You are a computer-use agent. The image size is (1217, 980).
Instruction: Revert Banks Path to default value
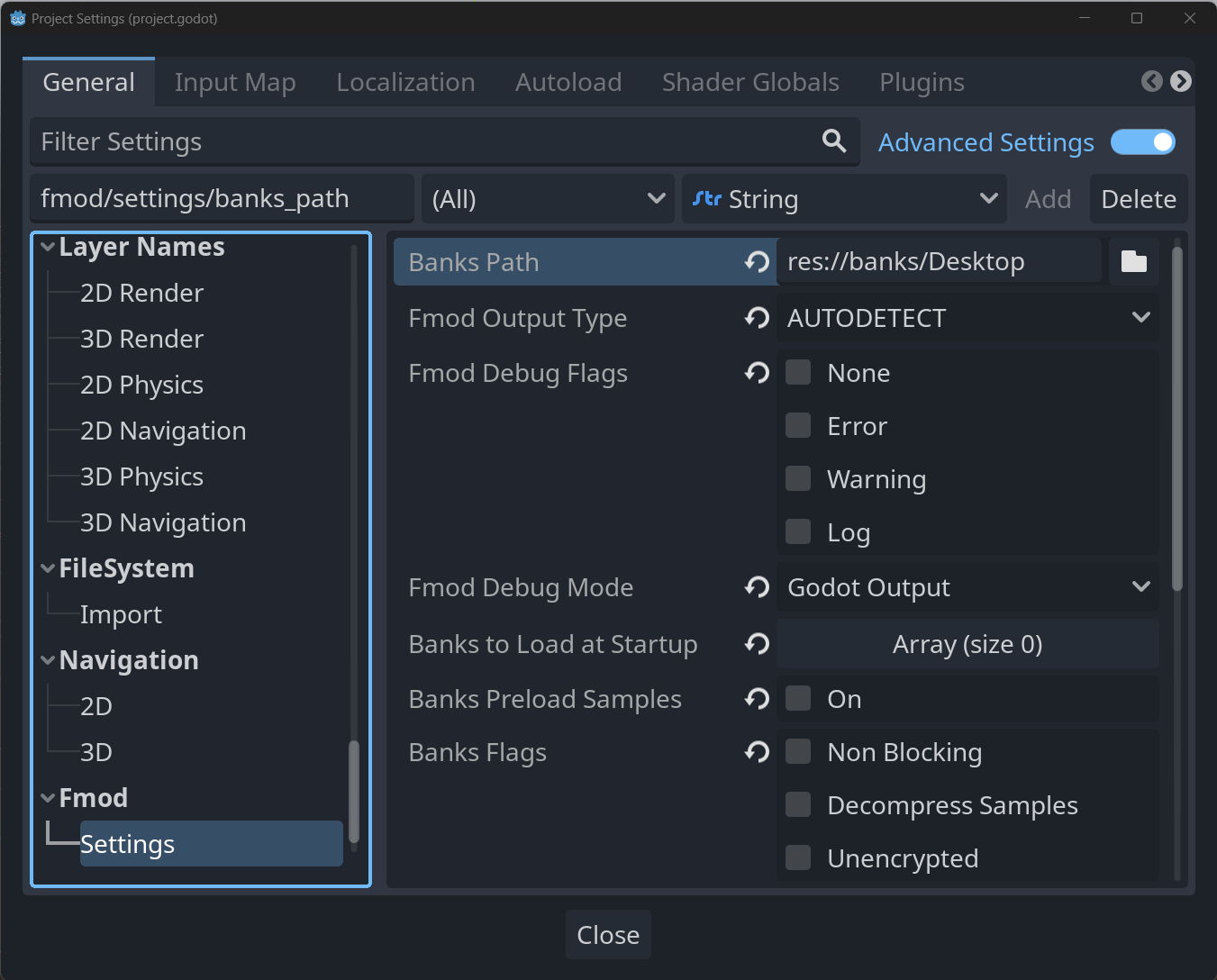[757, 261]
